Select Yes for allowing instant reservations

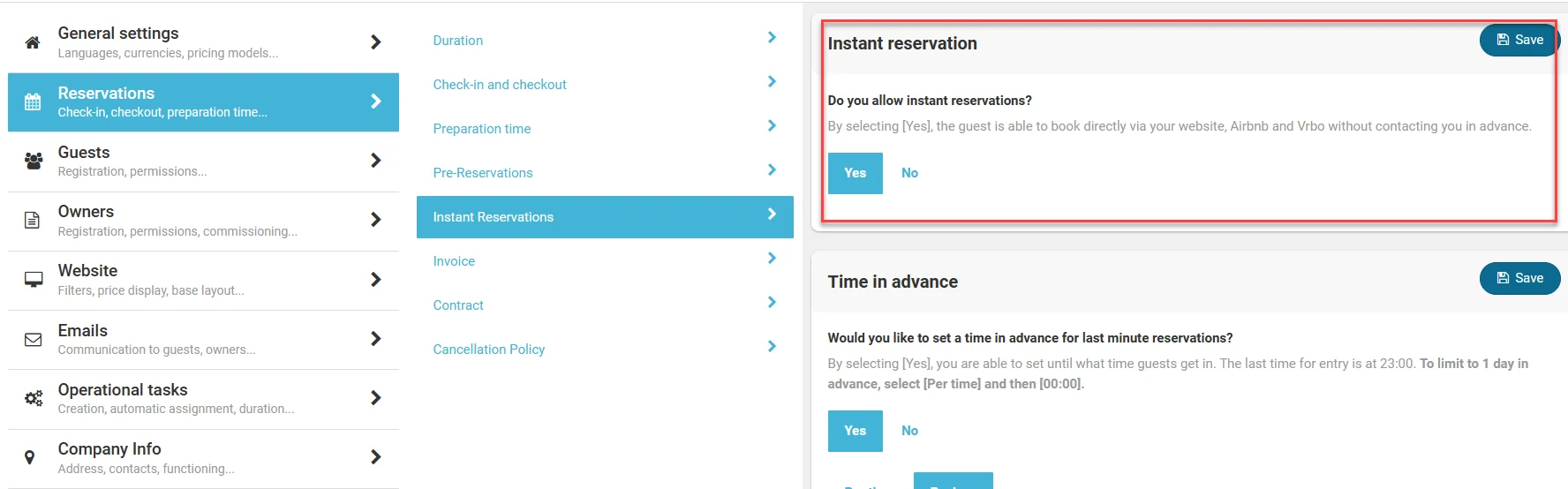click(855, 173)
